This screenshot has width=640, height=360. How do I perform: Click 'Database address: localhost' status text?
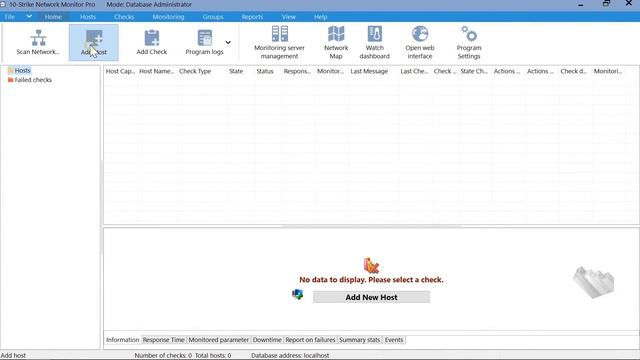290,356
